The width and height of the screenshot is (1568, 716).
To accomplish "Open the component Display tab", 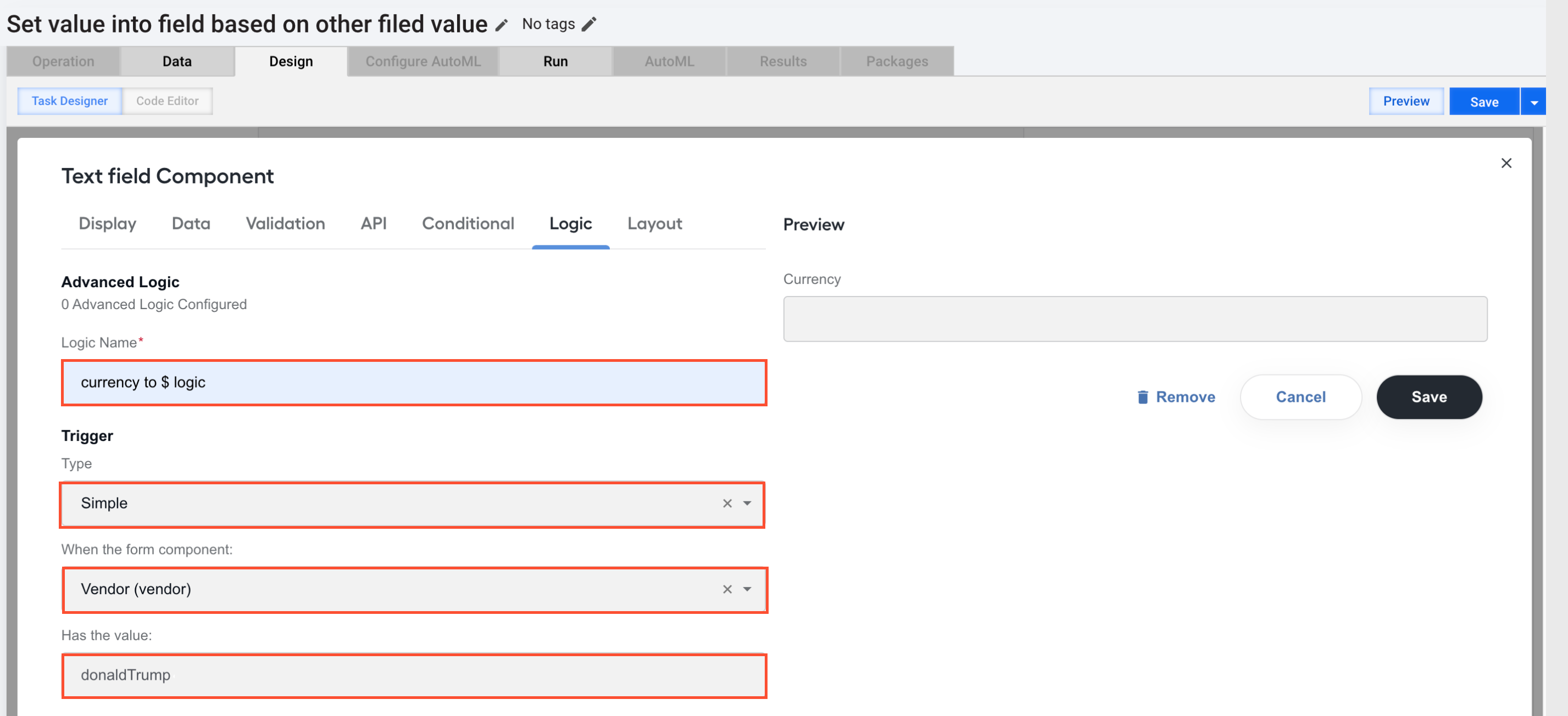I will point(107,224).
